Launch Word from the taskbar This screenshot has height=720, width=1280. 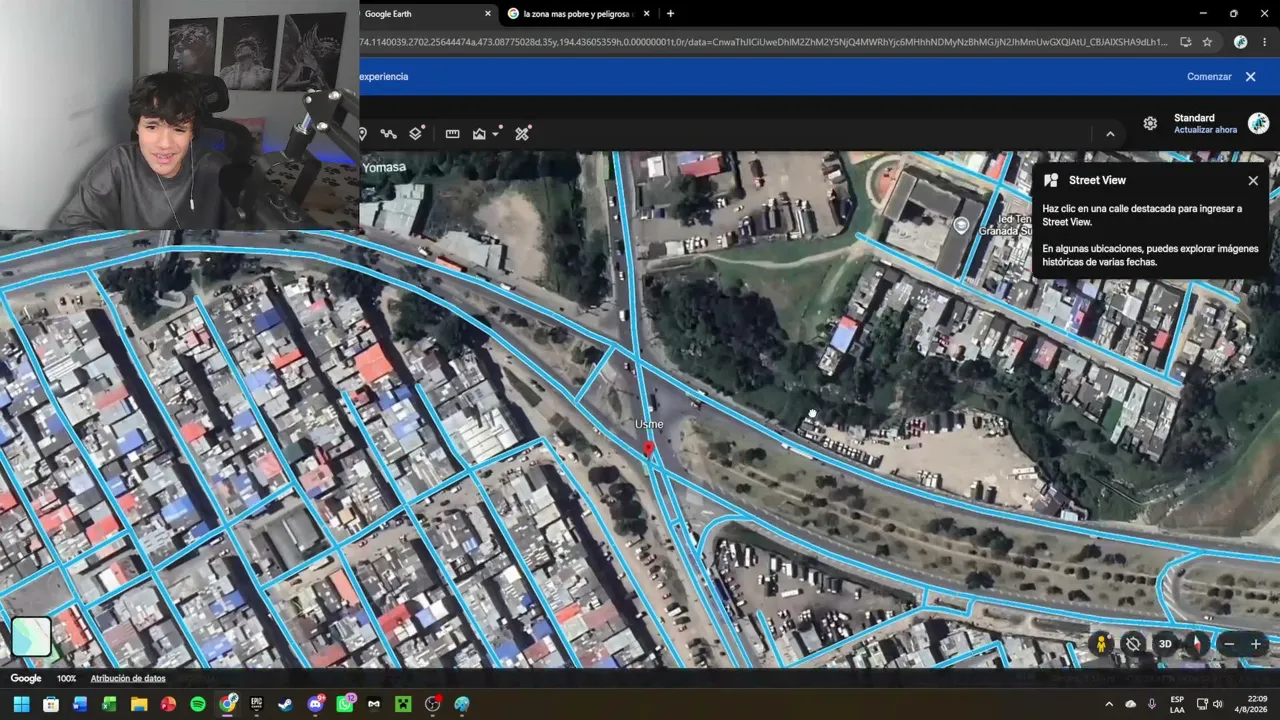80,704
